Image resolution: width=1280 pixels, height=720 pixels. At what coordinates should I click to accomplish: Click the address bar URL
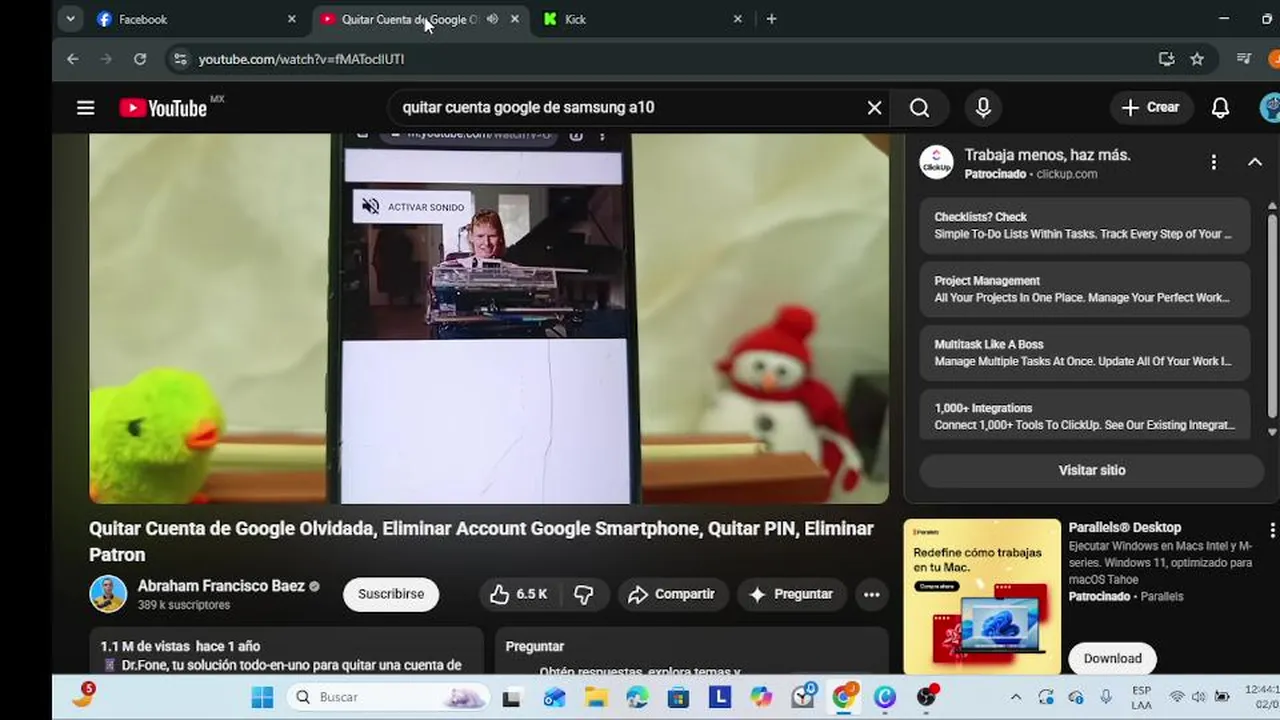click(301, 59)
